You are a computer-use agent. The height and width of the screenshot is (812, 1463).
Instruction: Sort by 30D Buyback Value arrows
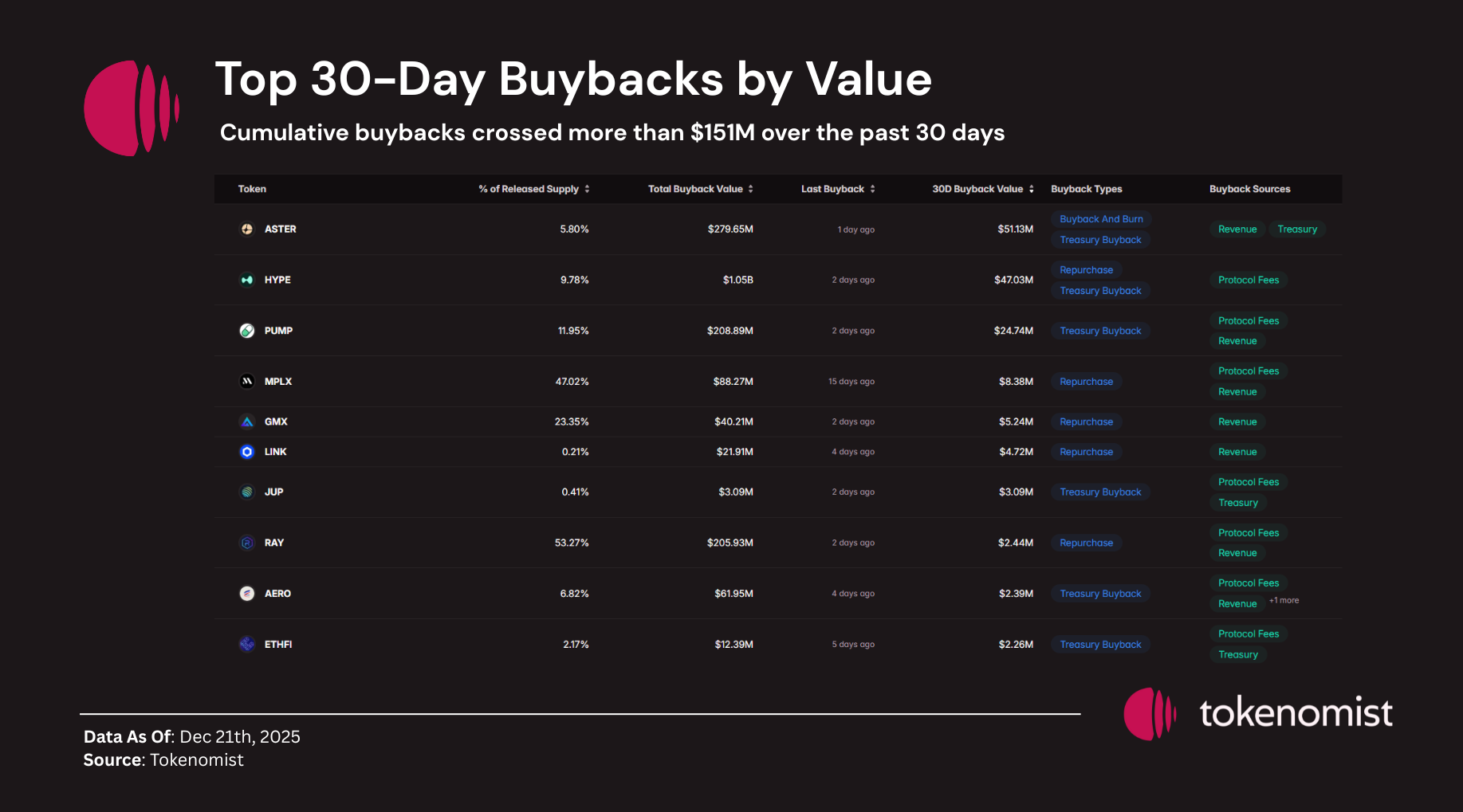click(1032, 189)
